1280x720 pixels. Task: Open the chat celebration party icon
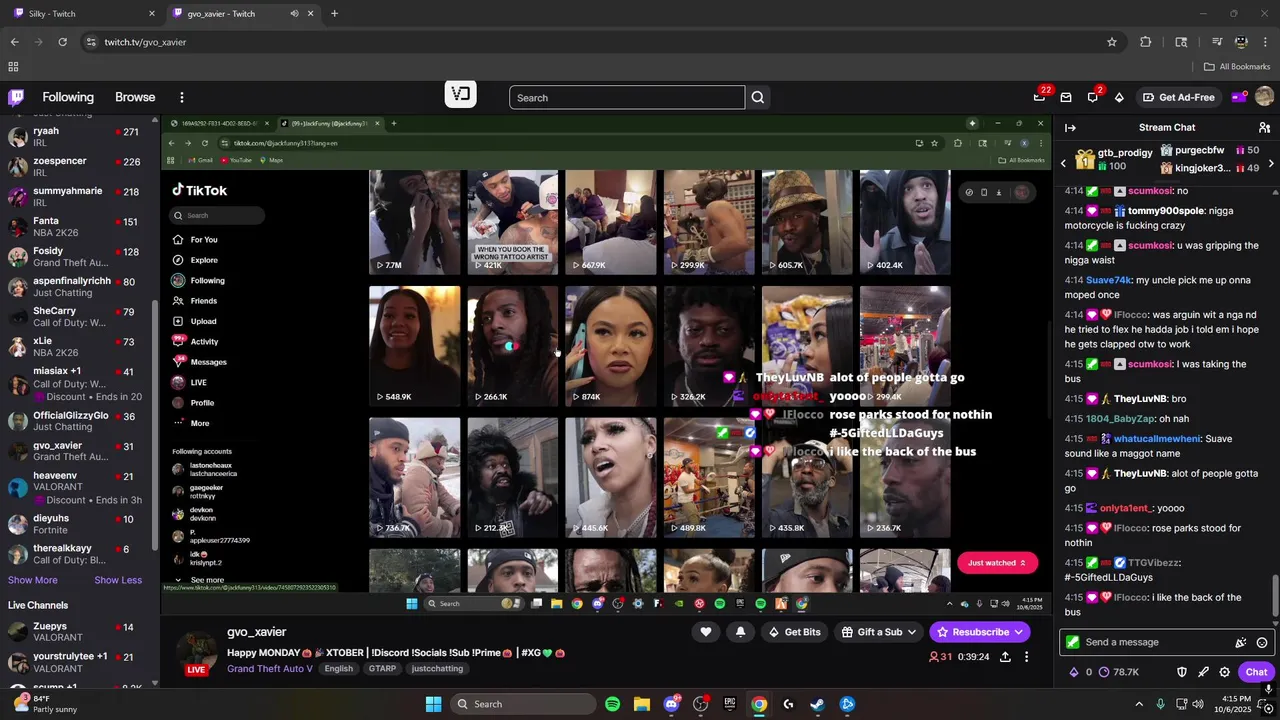(1241, 642)
